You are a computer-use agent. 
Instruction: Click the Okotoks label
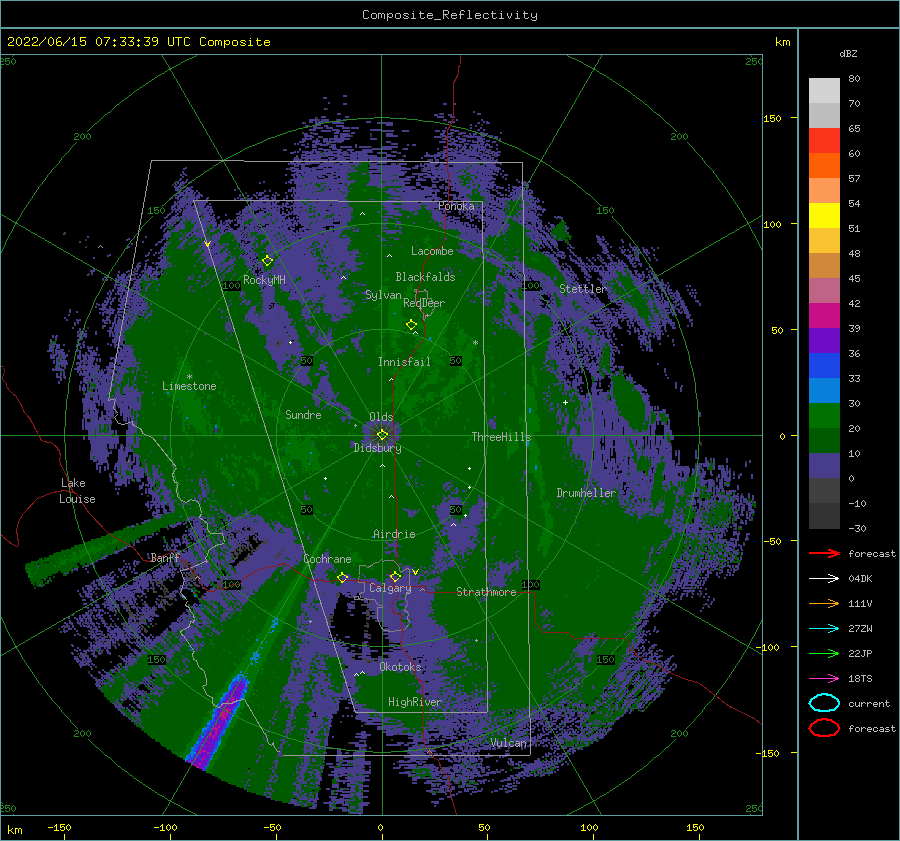400,667
